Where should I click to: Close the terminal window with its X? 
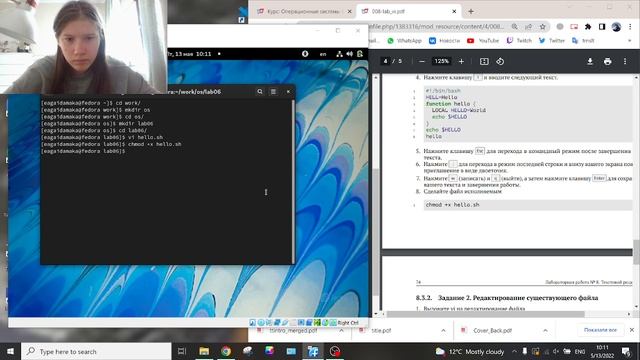288,91
